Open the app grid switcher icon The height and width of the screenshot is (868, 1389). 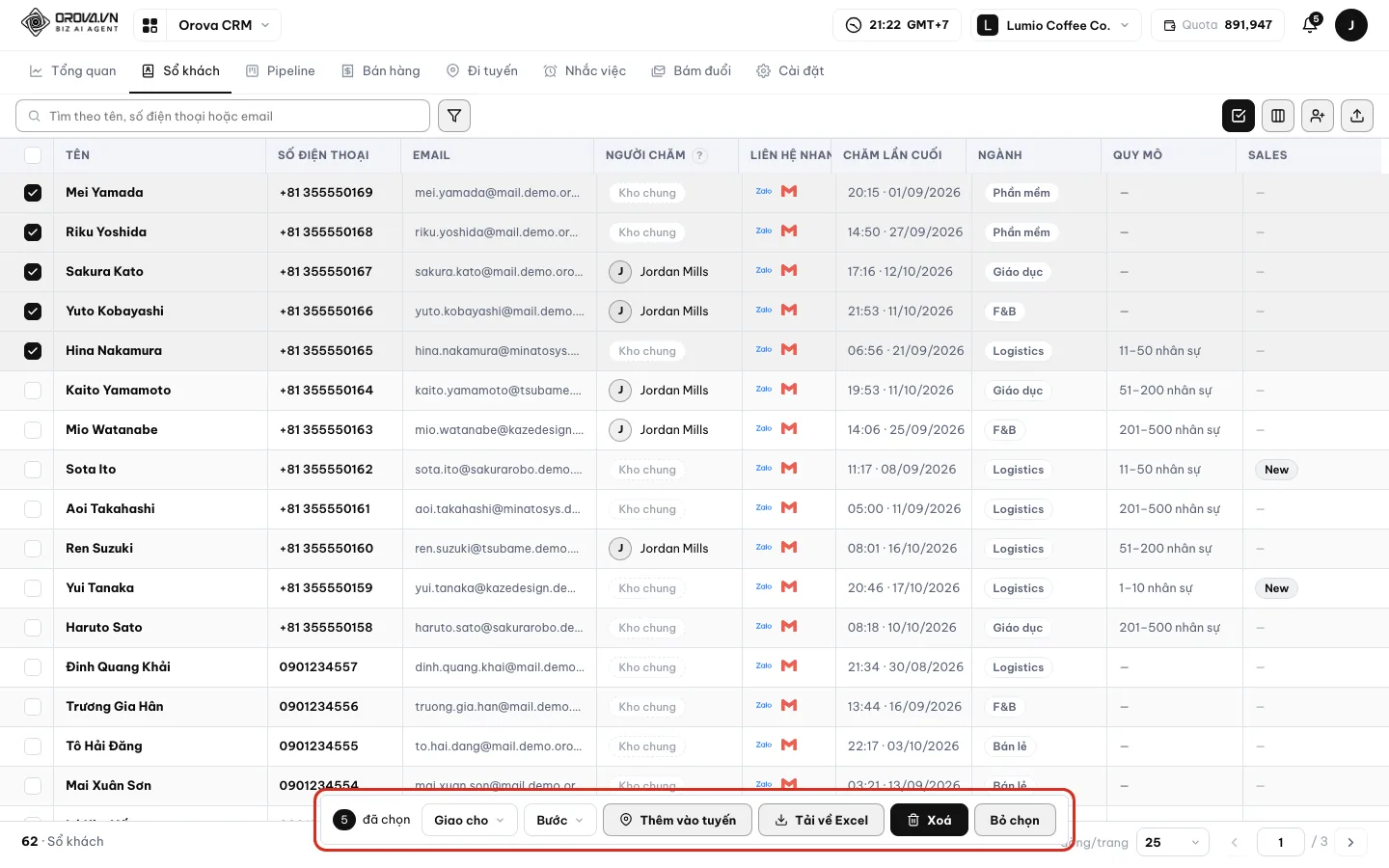coord(150,25)
